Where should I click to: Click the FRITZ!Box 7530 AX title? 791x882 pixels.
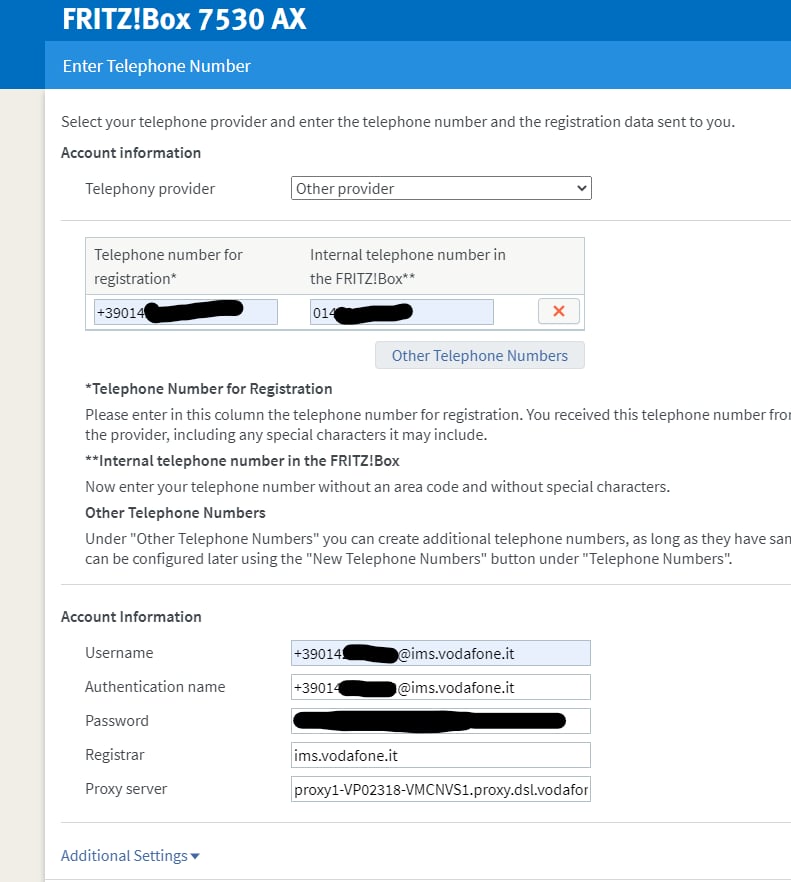(184, 19)
